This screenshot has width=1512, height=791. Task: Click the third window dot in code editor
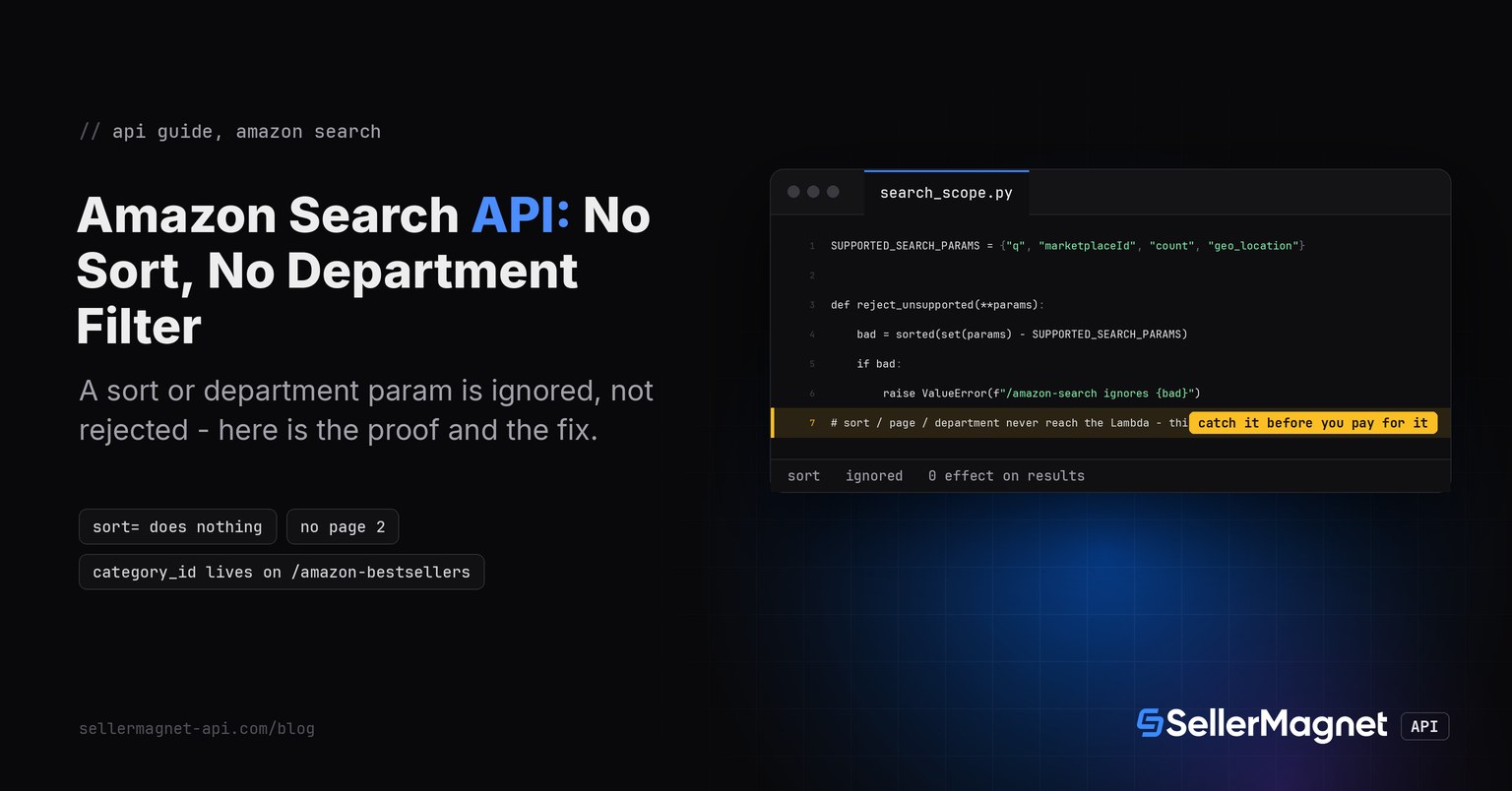click(833, 192)
